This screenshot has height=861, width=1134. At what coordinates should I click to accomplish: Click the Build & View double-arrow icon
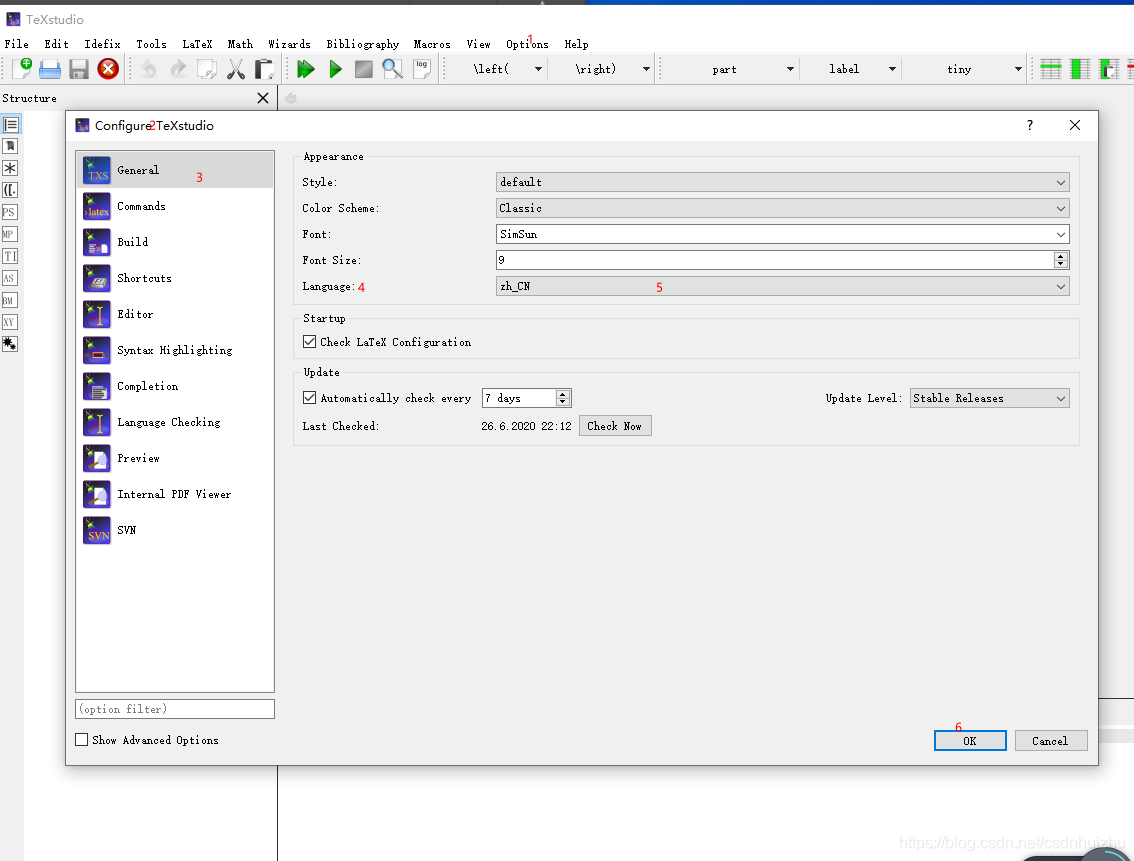[306, 69]
